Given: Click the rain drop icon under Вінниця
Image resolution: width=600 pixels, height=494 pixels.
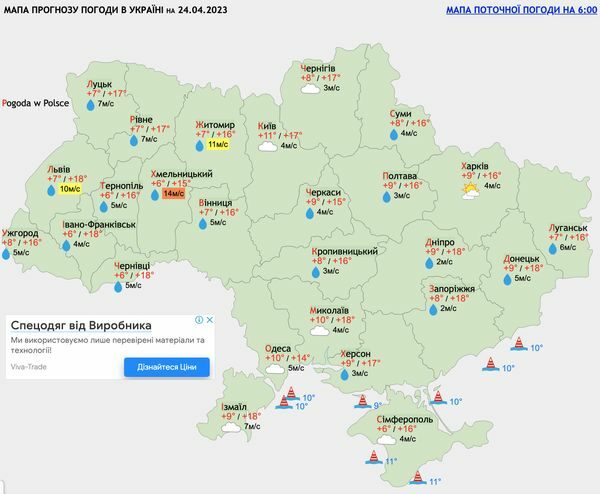Looking at the screenshot, I should [203, 223].
